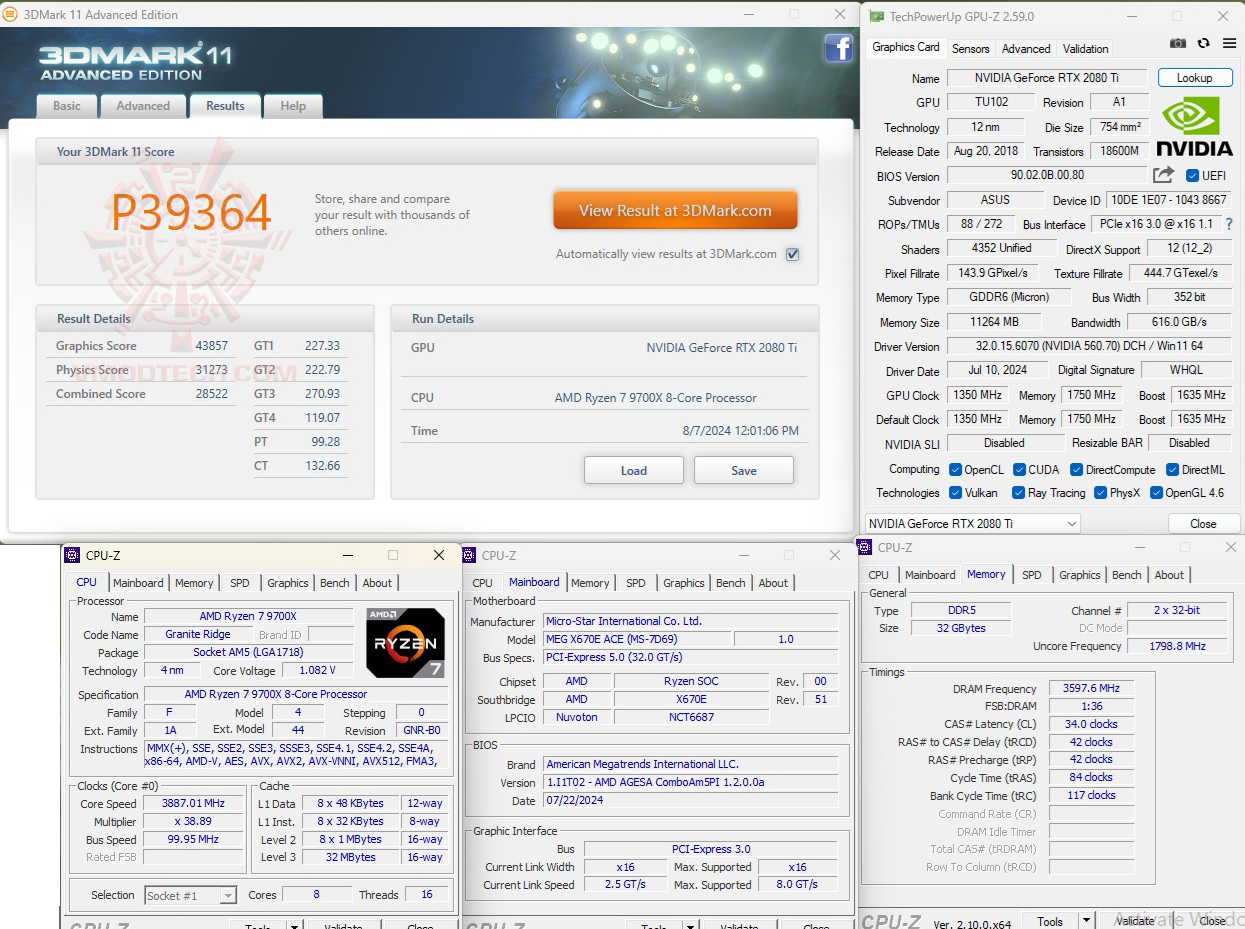Click CAS# Latency value 34.0 clocks
Image resolution: width=1245 pixels, height=929 pixels.
(1091, 724)
